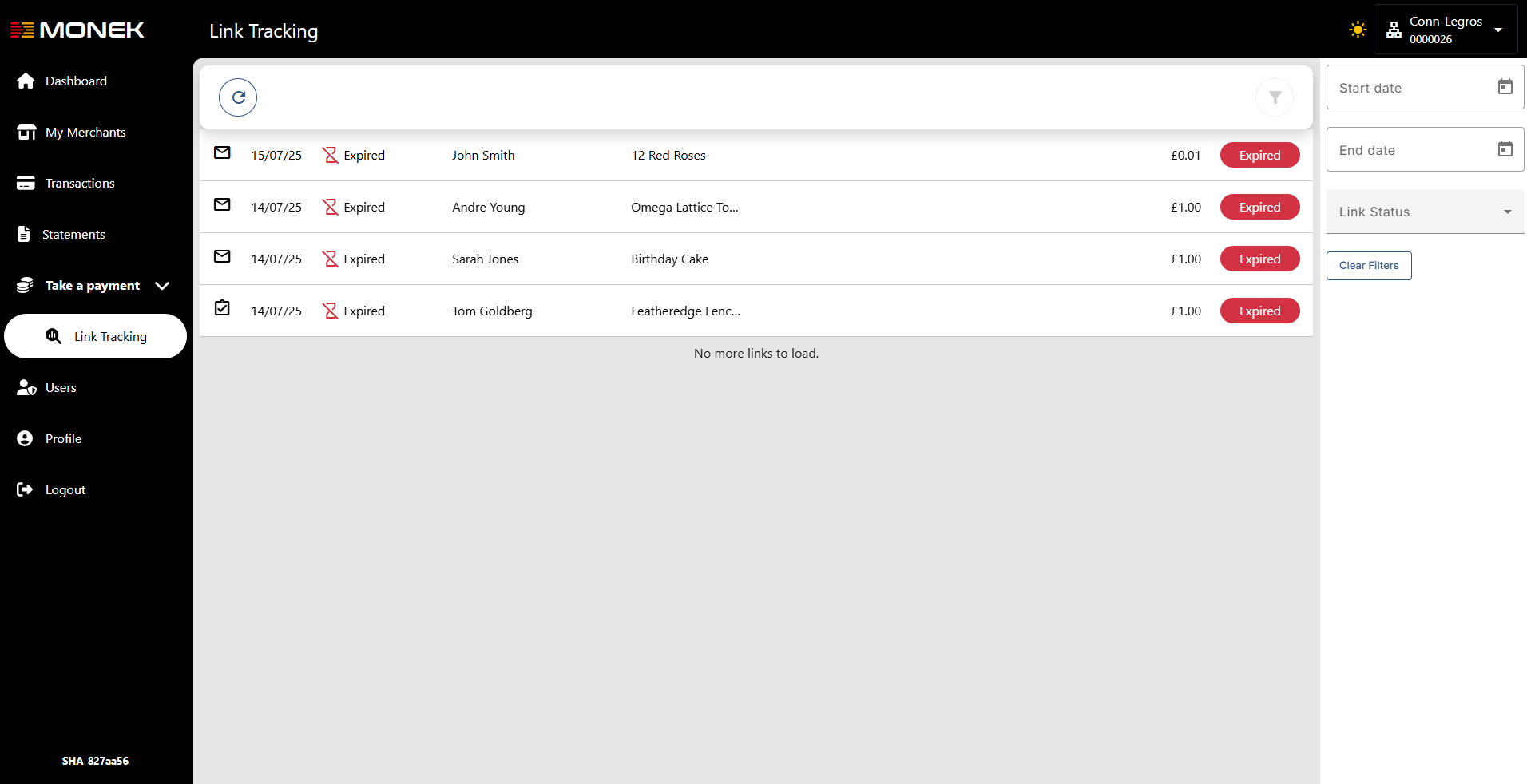
Task: Toggle light/dark theme sun icon
Action: point(1358,30)
